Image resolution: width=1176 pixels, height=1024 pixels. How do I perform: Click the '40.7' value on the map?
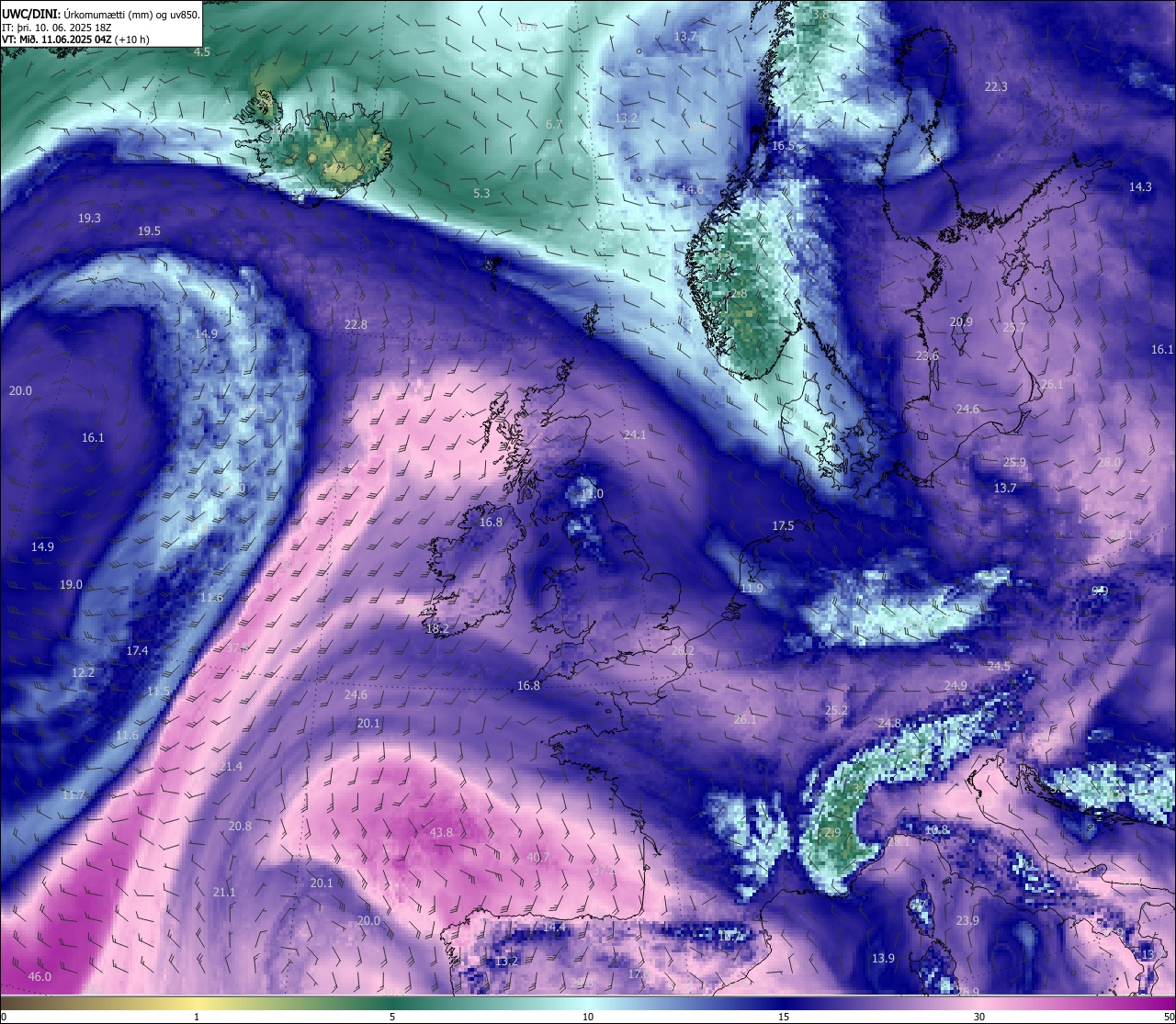click(538, 858)
